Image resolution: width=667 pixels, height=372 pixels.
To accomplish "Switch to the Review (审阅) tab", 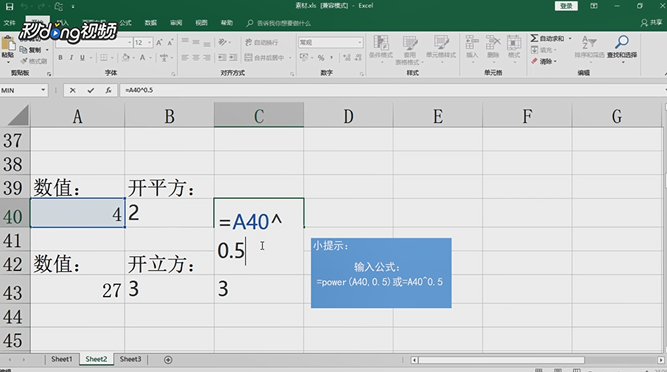I will [x=176, y=23].
